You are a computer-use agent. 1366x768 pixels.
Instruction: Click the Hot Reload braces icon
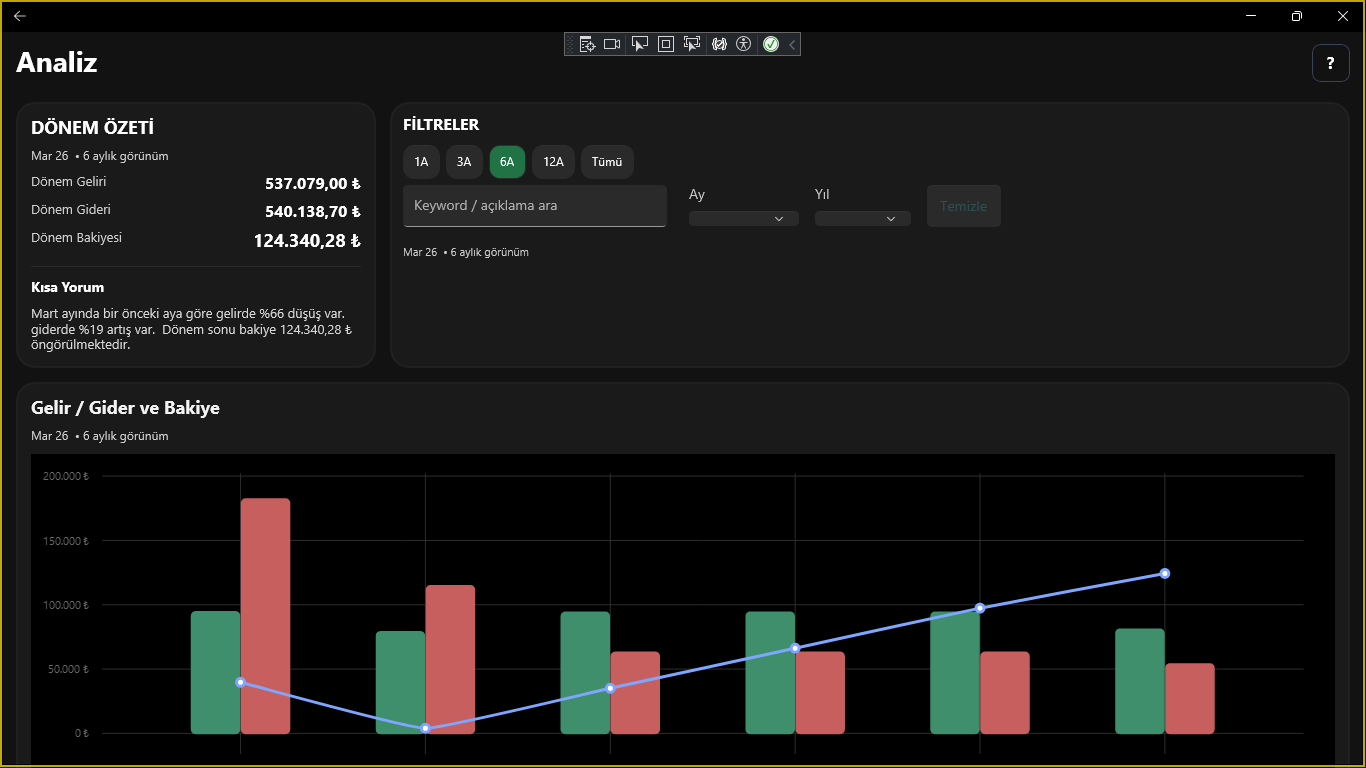[718, 44]
